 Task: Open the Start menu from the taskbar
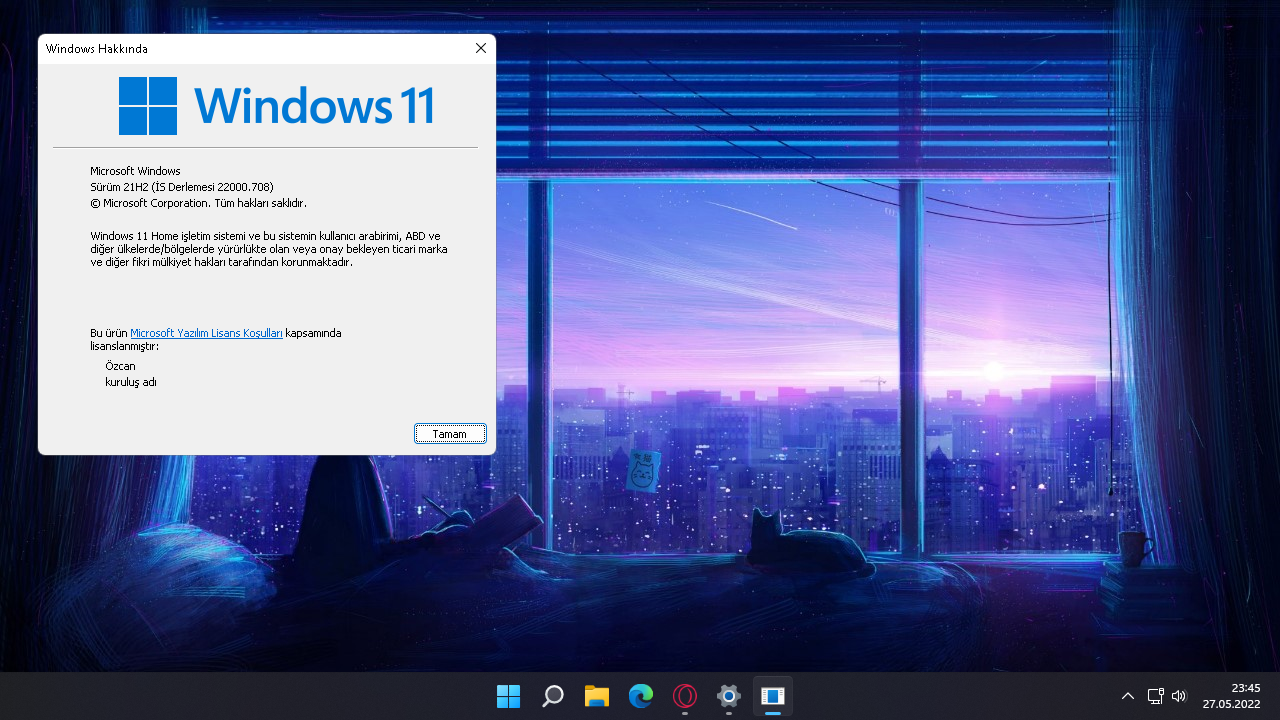(x=508, y=696)
